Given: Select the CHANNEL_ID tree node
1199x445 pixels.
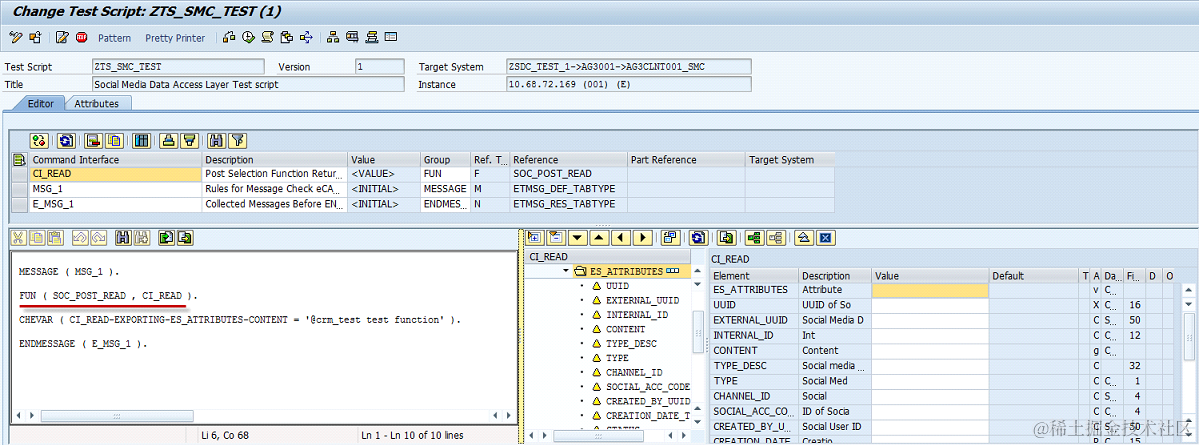Looking at the screenshot, I should click(634, 372).
